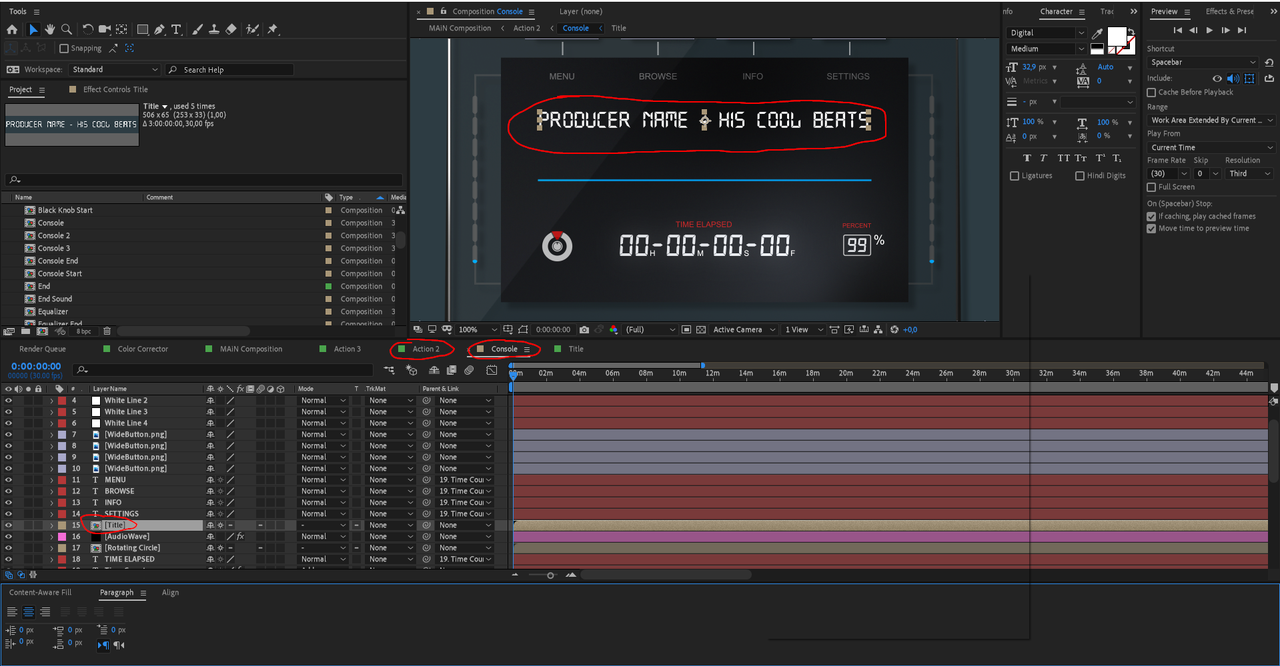The width and height of the screenshot is (1280, 666).
Task: Play the preview
Action: (1210, 30)
